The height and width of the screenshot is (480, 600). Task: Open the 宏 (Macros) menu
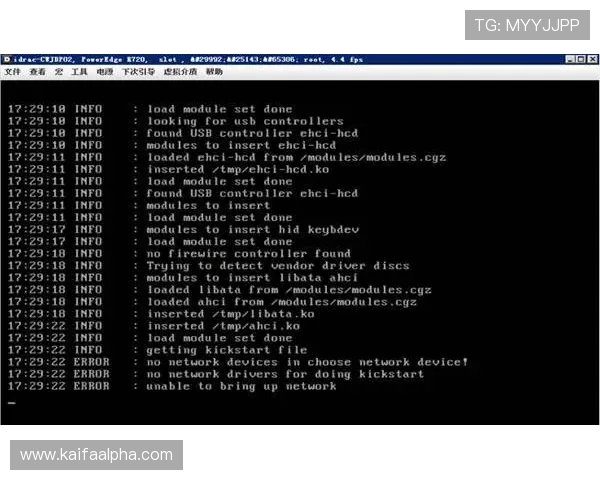(x=59, y=72)
